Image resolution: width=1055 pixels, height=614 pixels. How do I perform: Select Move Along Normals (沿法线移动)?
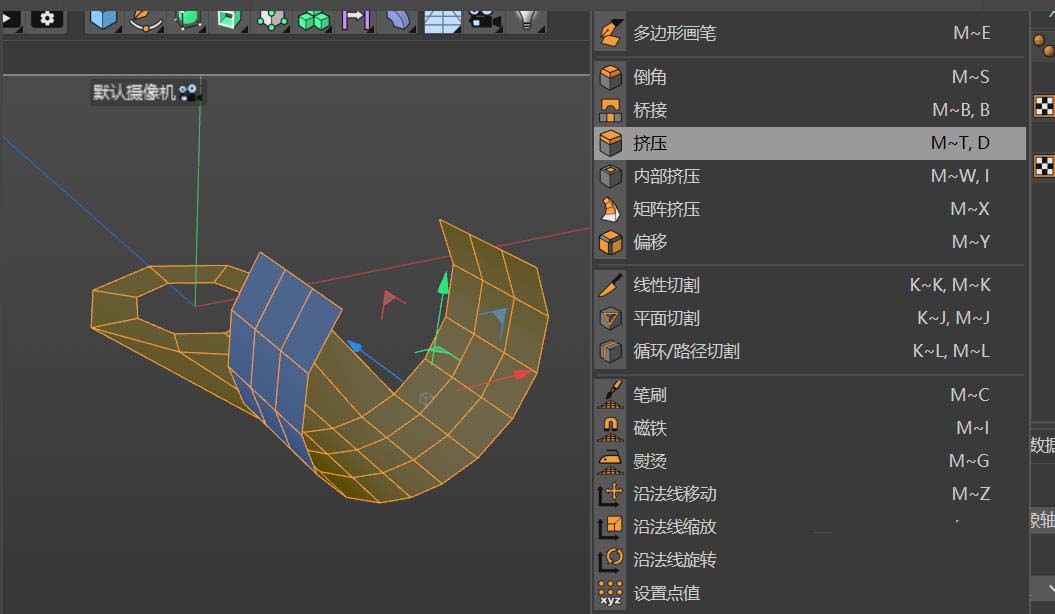(x=674, y=494)
